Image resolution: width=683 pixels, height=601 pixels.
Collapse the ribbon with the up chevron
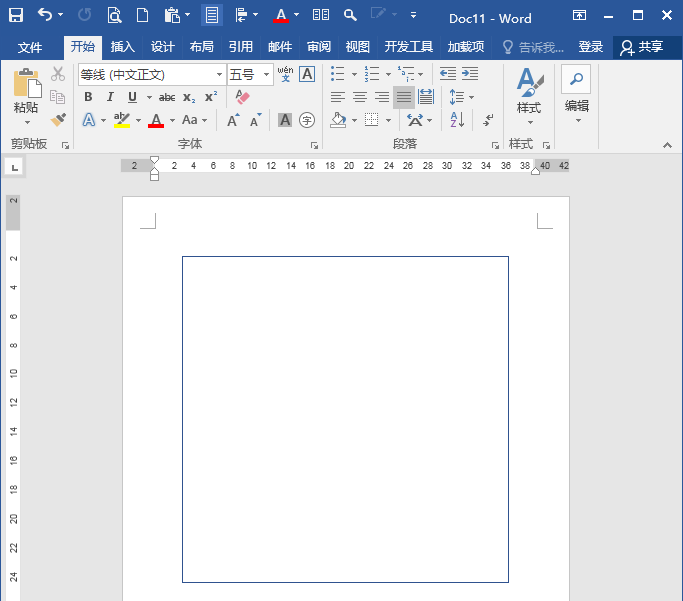667,145
